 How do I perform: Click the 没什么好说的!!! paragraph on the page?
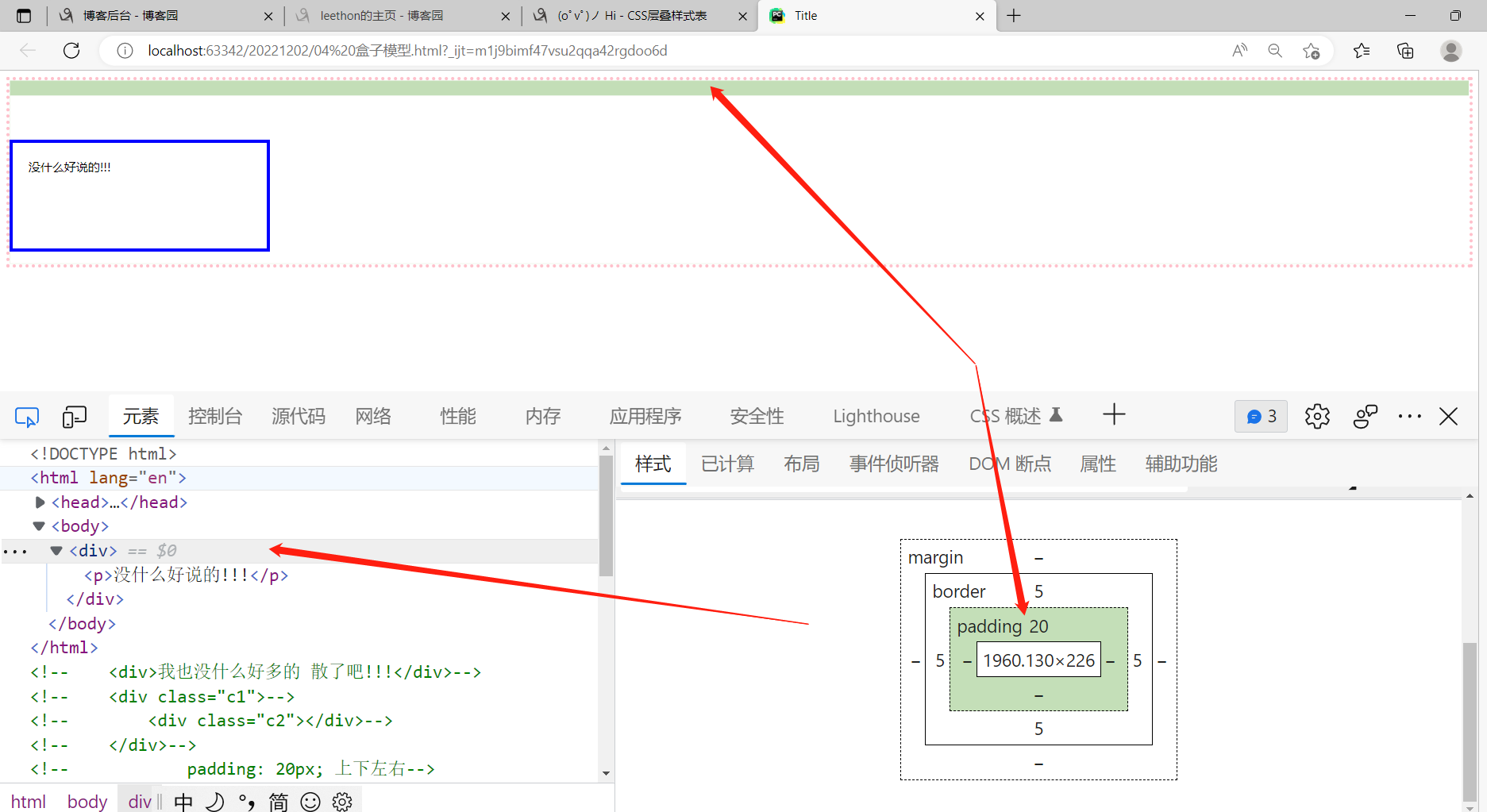click(x=70, y=167)
